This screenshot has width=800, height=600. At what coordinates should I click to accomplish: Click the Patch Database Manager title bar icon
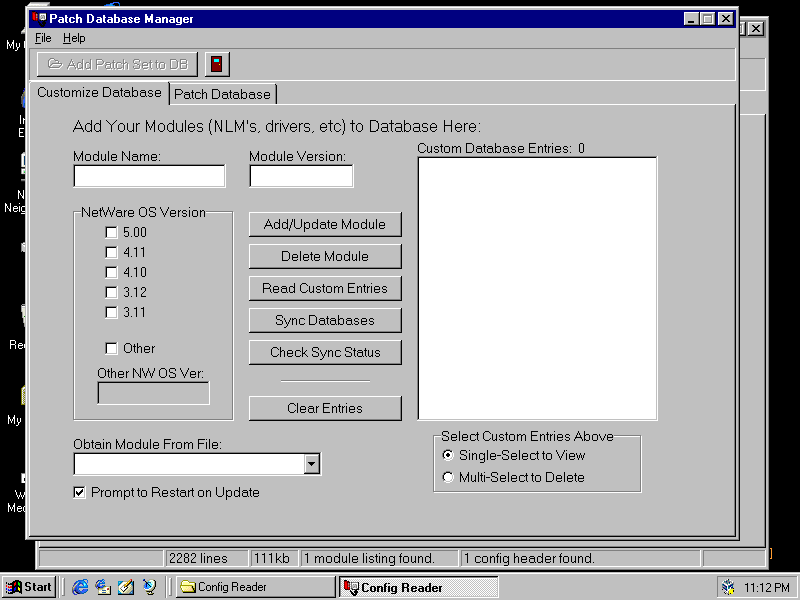click(39, 19)
